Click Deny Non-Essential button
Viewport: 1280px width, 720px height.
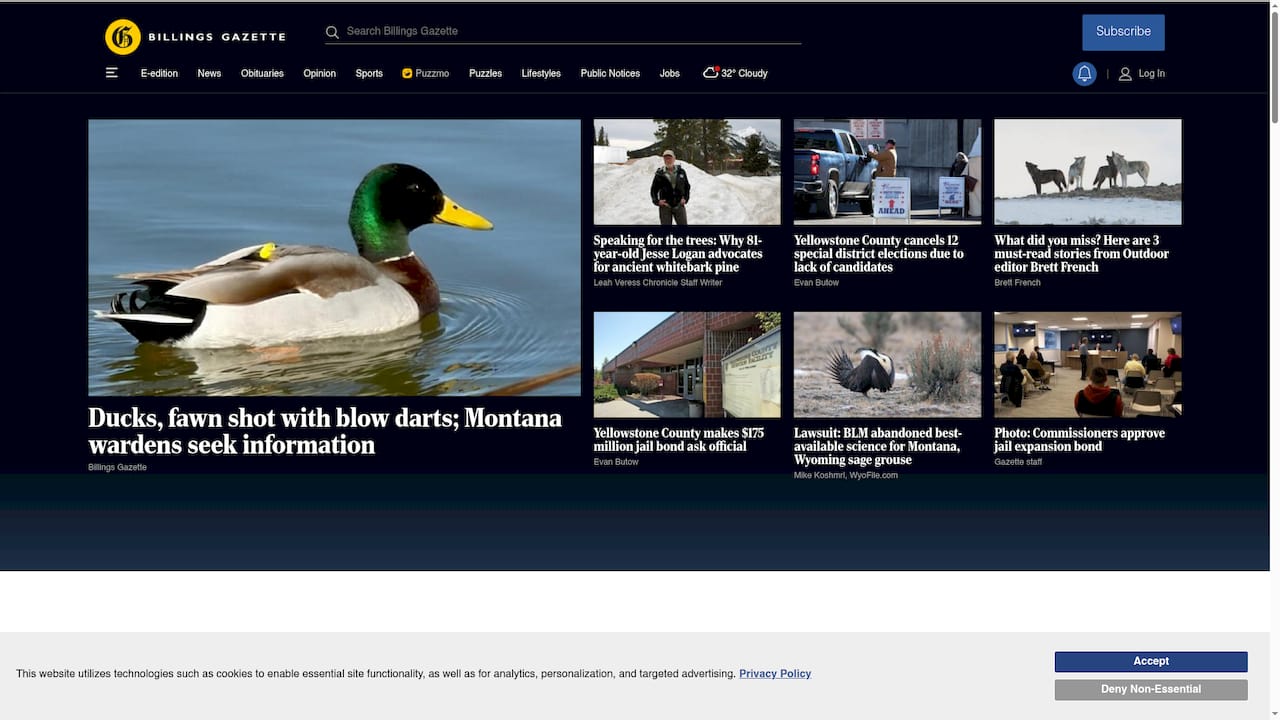[x=1150, y=689]
